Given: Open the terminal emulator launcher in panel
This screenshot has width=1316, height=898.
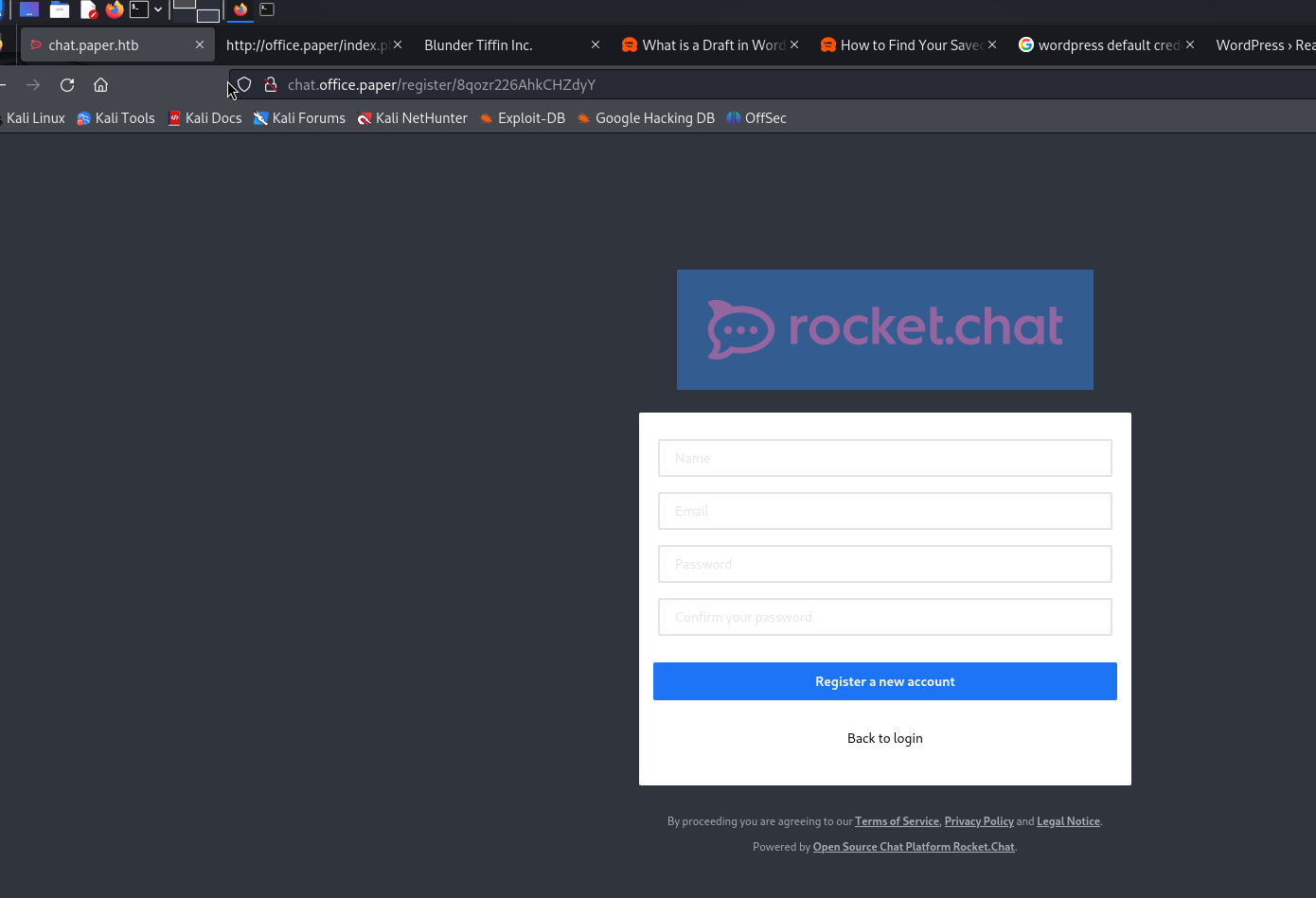Looking at the screenshot, I should point(139,10).
